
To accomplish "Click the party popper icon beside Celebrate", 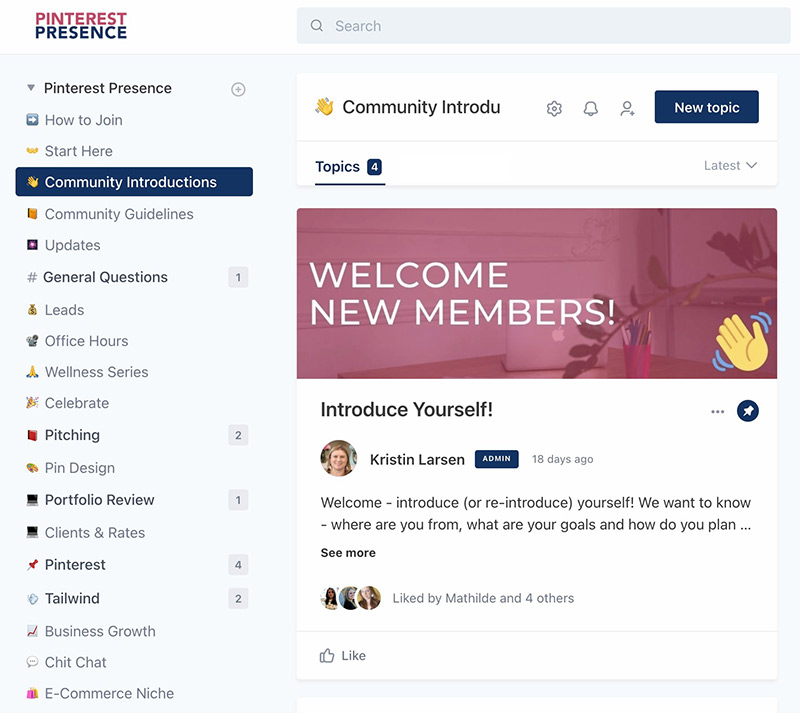I will 32,403.
